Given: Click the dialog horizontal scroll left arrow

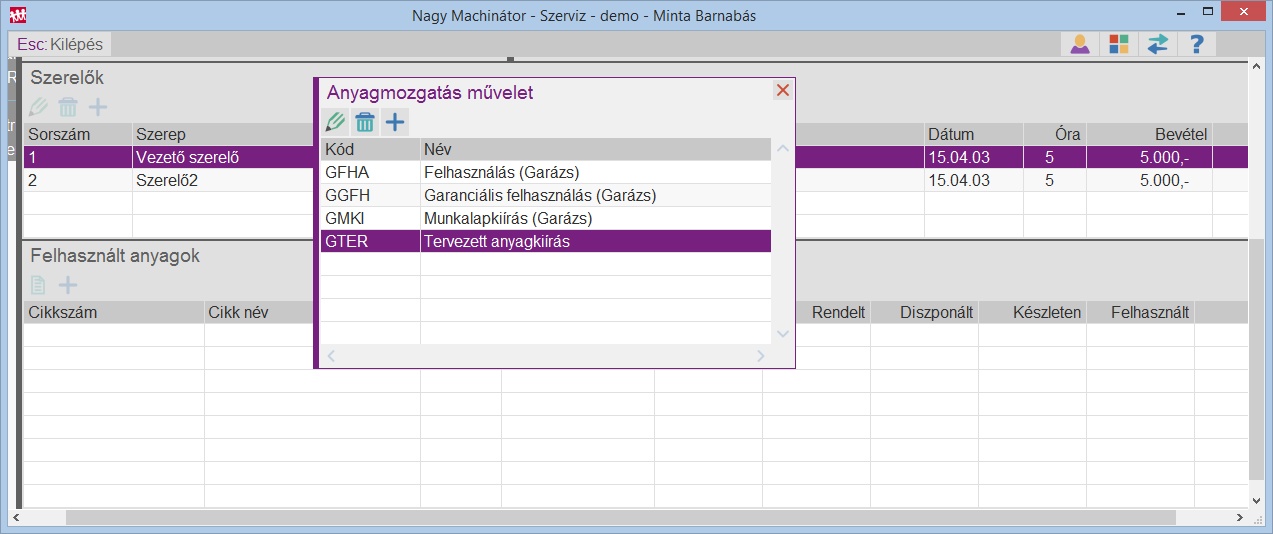Looking at the screenshot, I should 331,356.
